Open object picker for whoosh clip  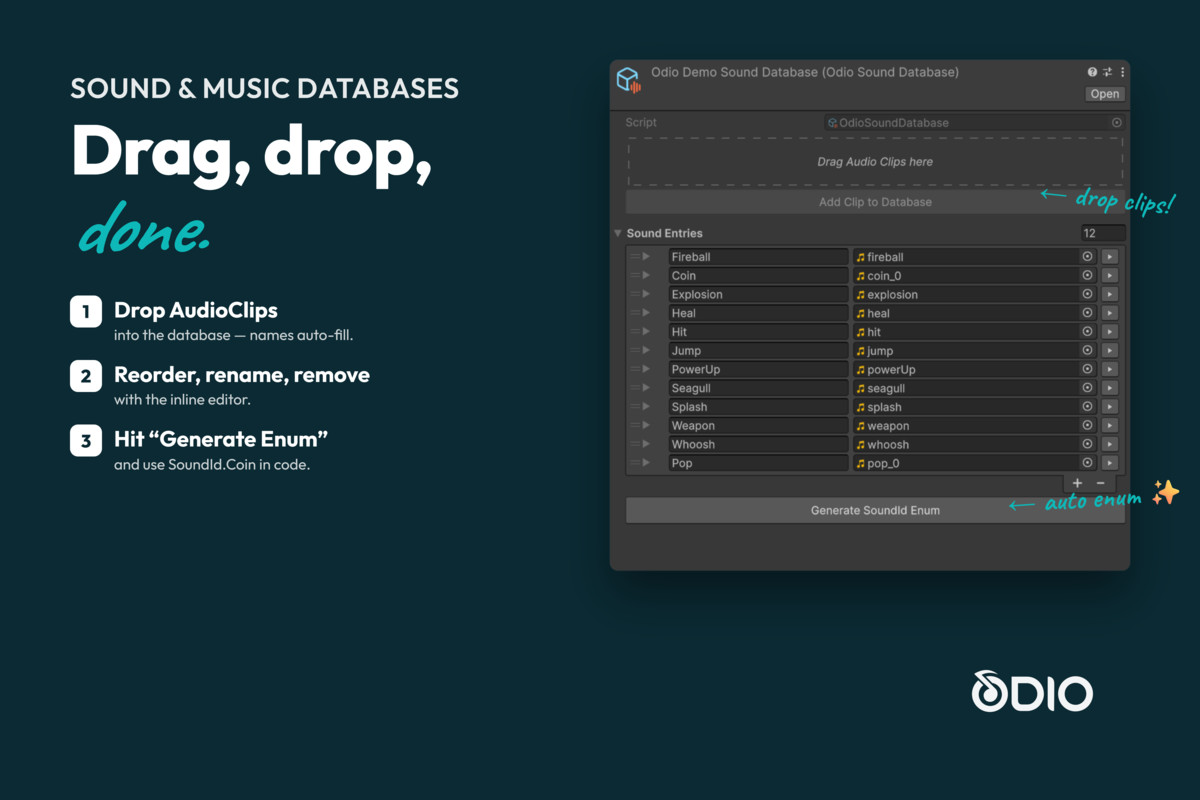pyautogui.click(x=1088, y=445)
